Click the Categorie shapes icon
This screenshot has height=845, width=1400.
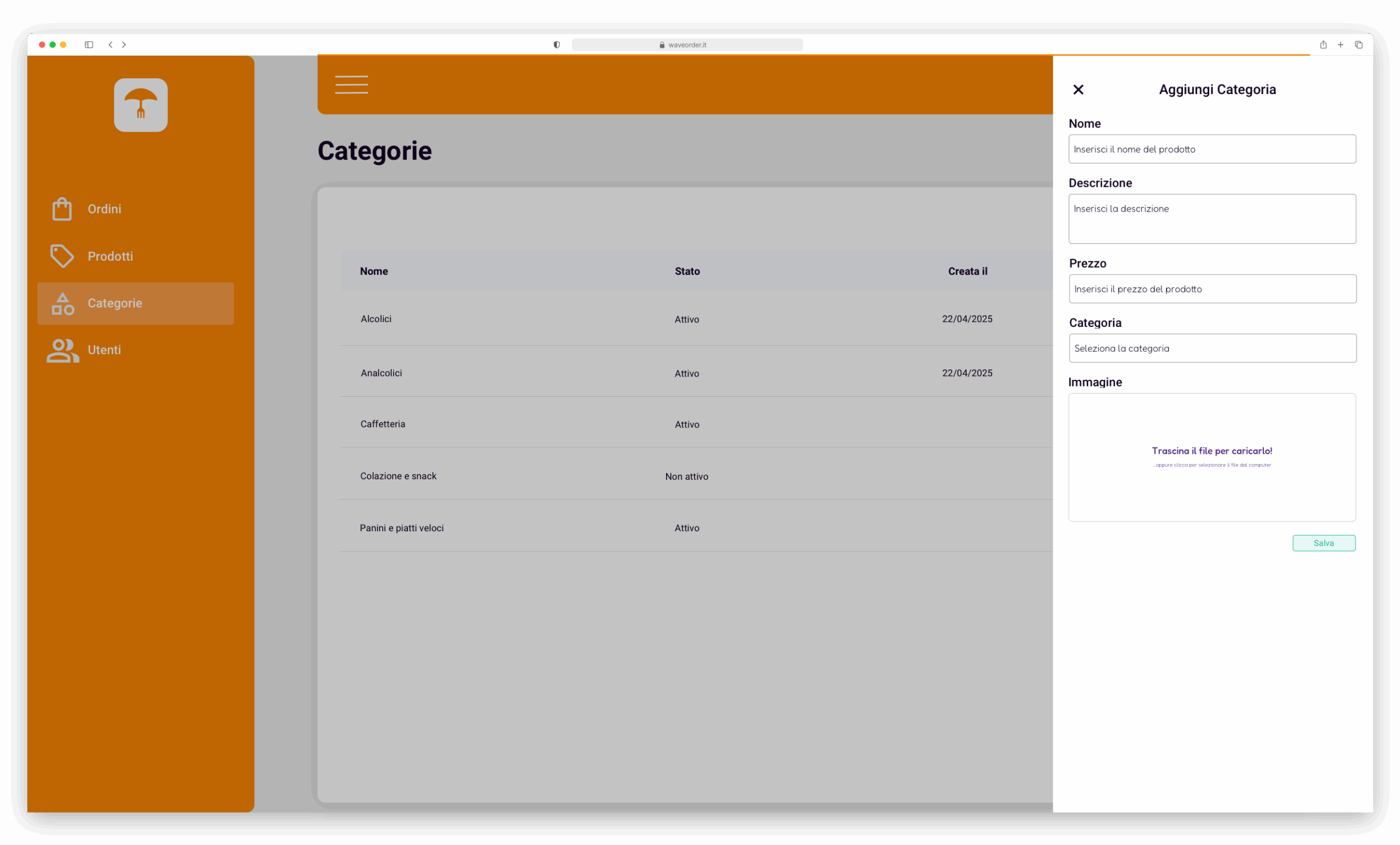point(62,303)
